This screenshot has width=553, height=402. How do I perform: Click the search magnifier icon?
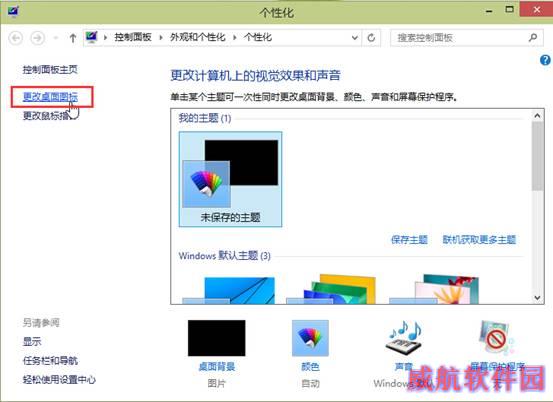[533, 37]
